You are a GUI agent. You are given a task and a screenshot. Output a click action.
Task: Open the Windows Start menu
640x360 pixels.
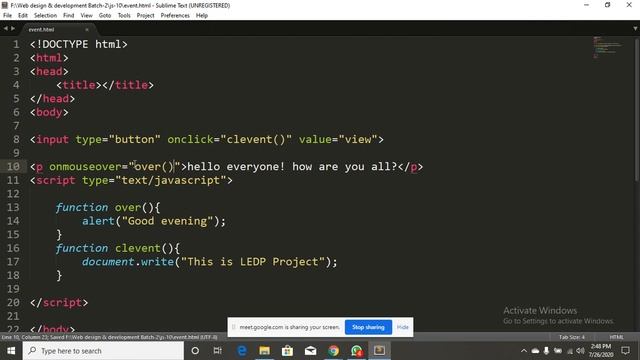pyautogui.click(x=11, y=351)
